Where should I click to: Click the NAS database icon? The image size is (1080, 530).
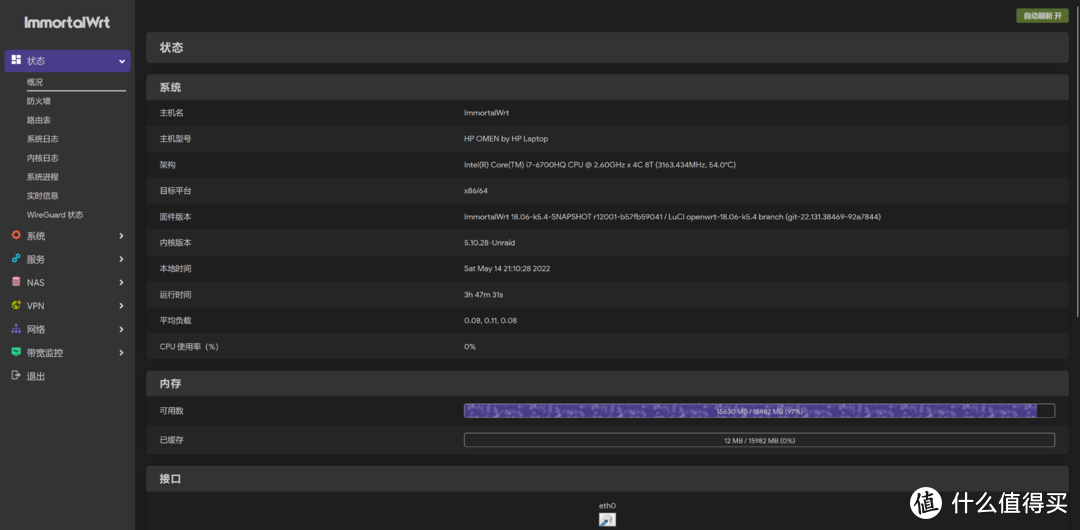point(16,282)
